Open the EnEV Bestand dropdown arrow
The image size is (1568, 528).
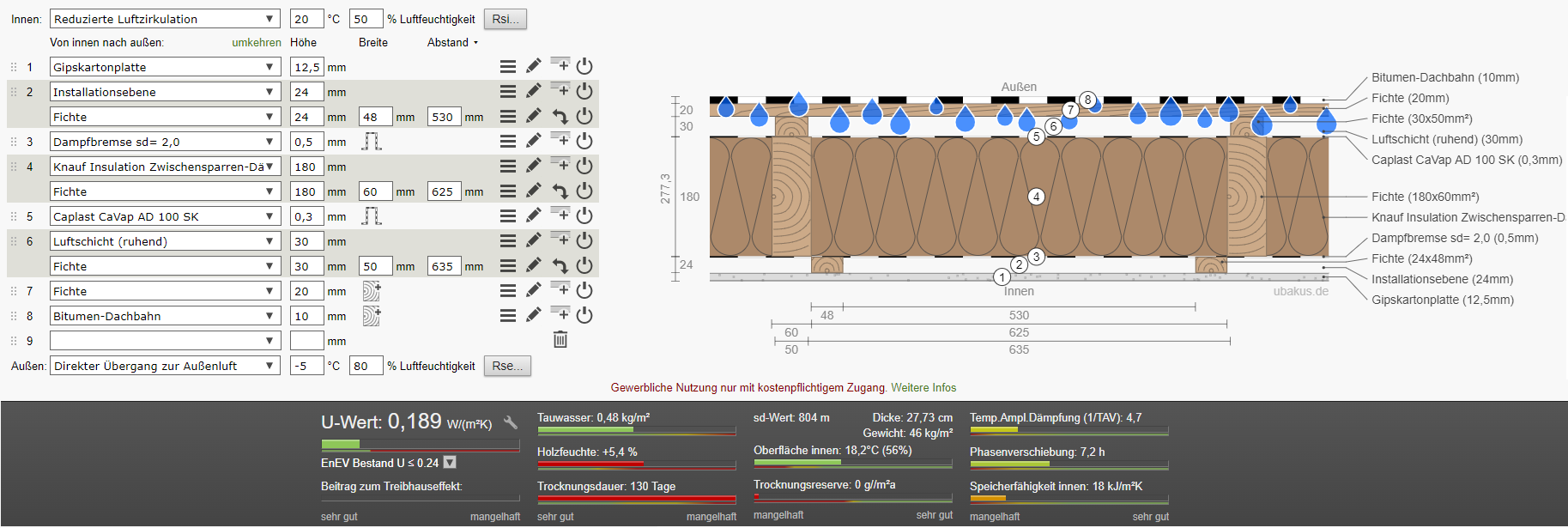pyautogui.click(x=450, y=463)
